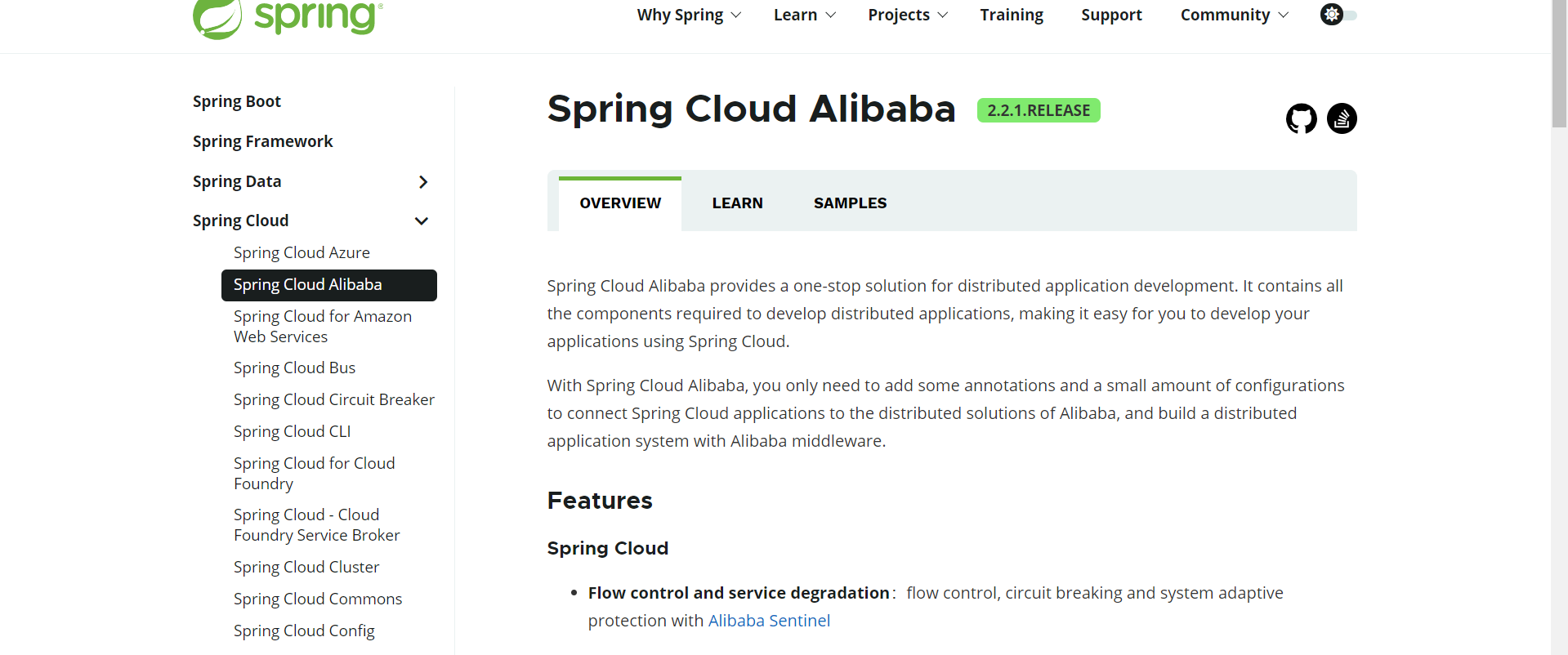Click the 2.2.1.RELEASE version badge
Viewport: 1568px width, 655px height.
coord(1039,110)
